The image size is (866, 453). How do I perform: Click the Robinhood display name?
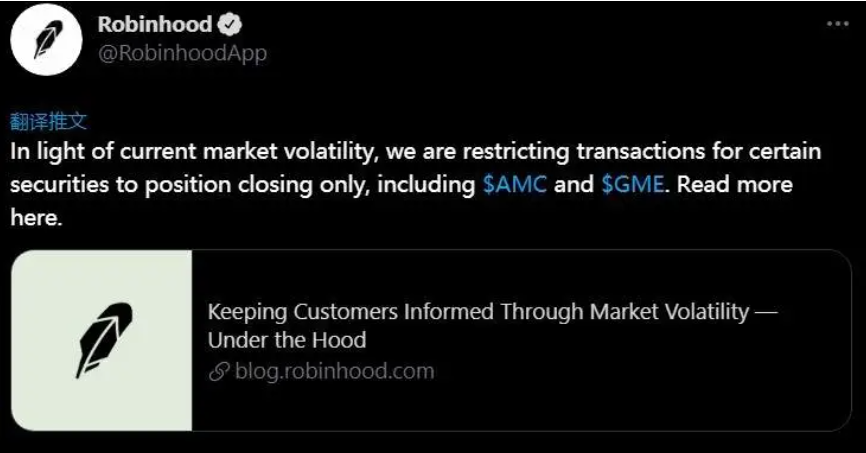(155, 24)
